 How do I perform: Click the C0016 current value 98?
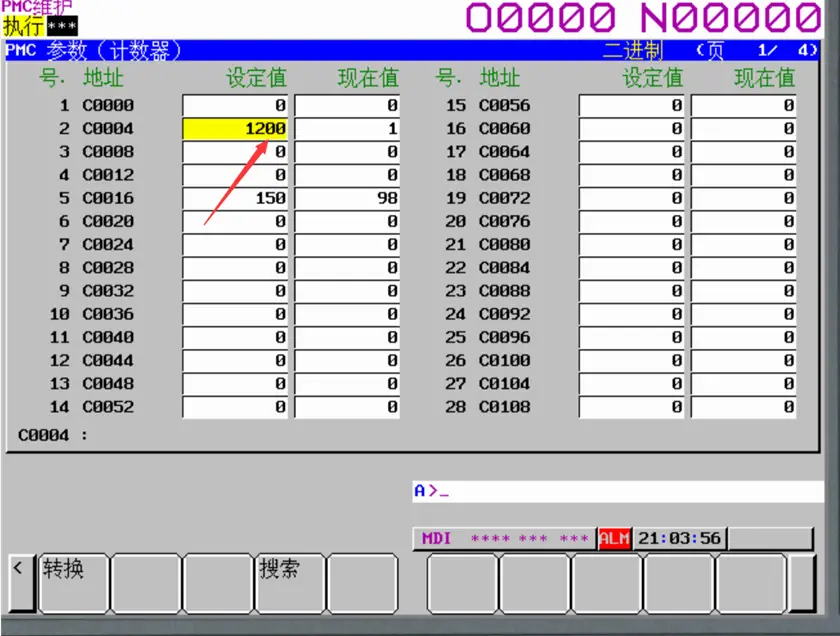coord(347,198)
